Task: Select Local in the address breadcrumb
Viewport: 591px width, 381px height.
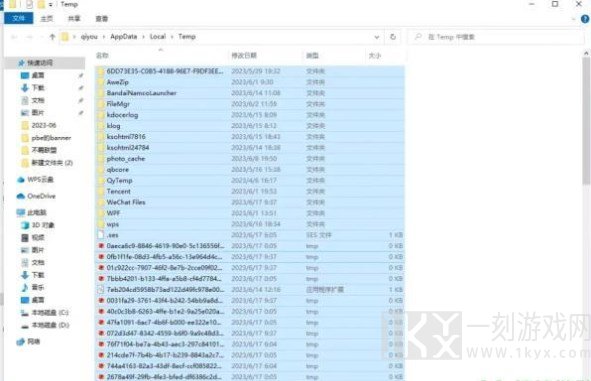Action: [x=158, y=37]
